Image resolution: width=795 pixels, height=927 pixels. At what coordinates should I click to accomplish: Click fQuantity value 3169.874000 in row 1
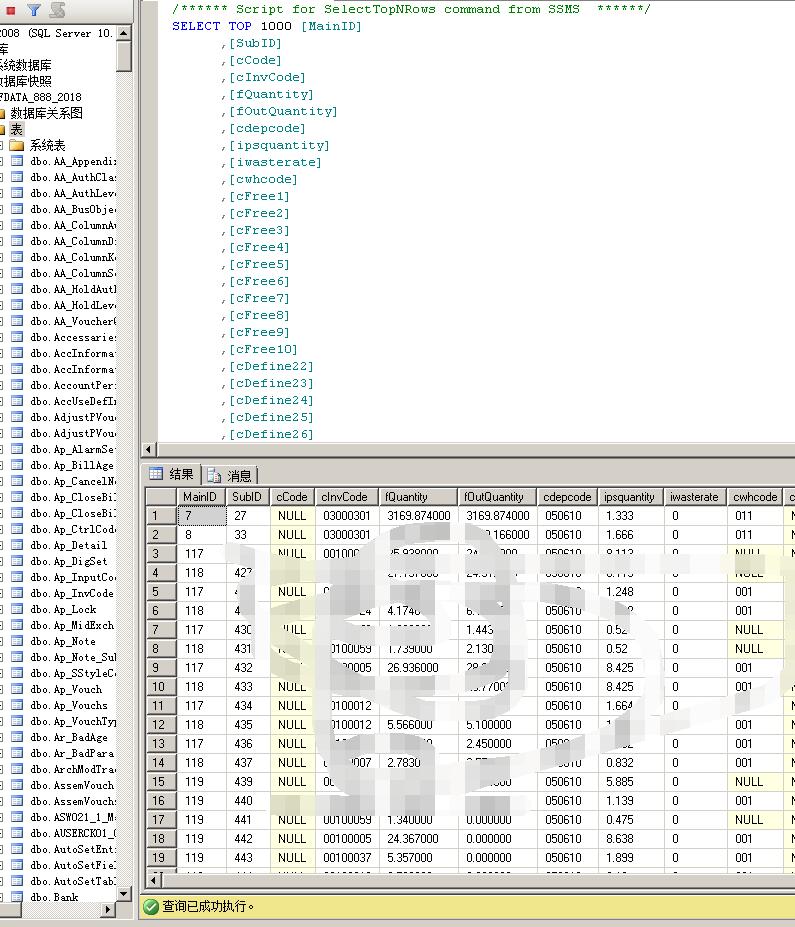point(418,516)
